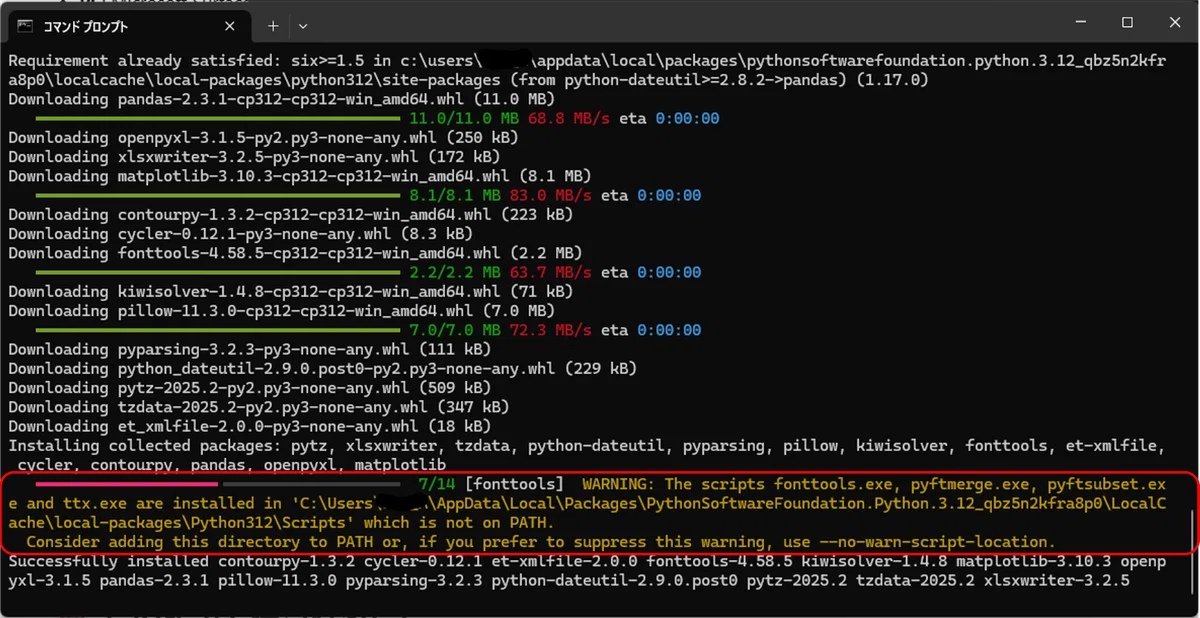Close the terminal window
Image resolution: width=1200 pixels, height=618 pixels.
pyautogui.click(x=1175, y=22)
